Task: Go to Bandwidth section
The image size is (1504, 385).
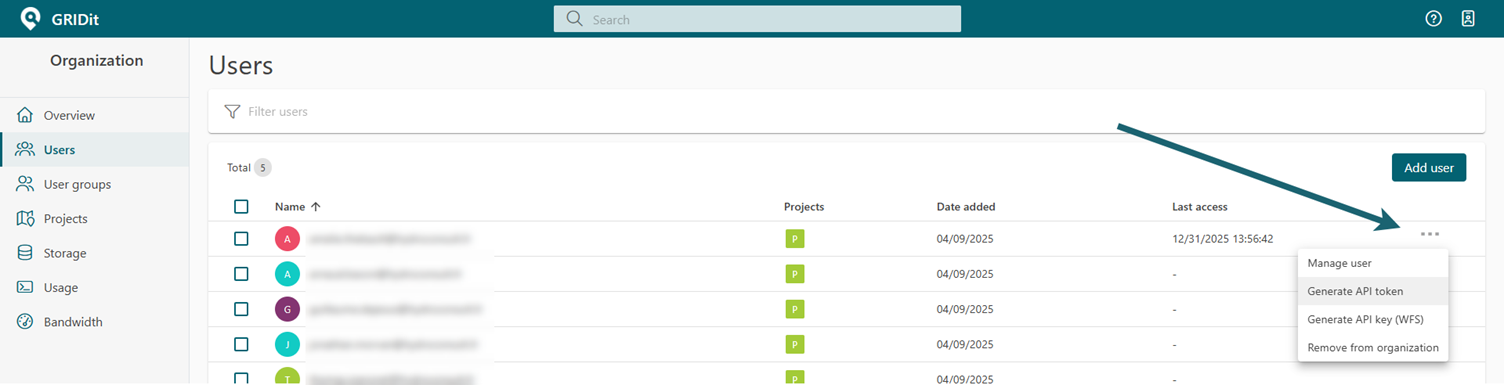Action: pyautogui.click(x=94, y=322)
